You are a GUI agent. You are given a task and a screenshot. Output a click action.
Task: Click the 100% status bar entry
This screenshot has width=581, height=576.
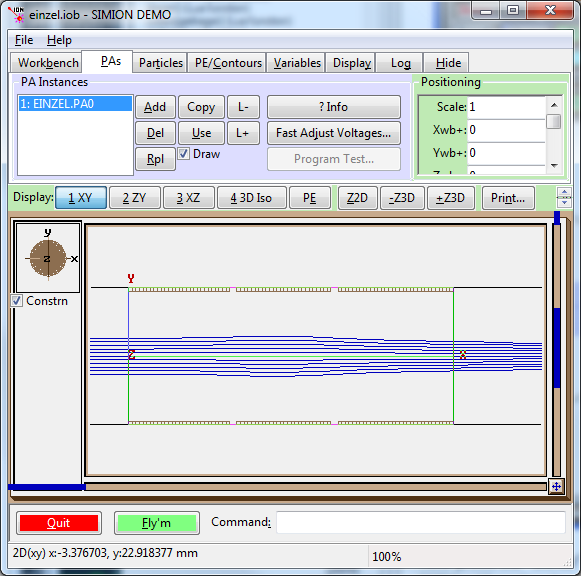pyautogui.click(x=387, y=556)
